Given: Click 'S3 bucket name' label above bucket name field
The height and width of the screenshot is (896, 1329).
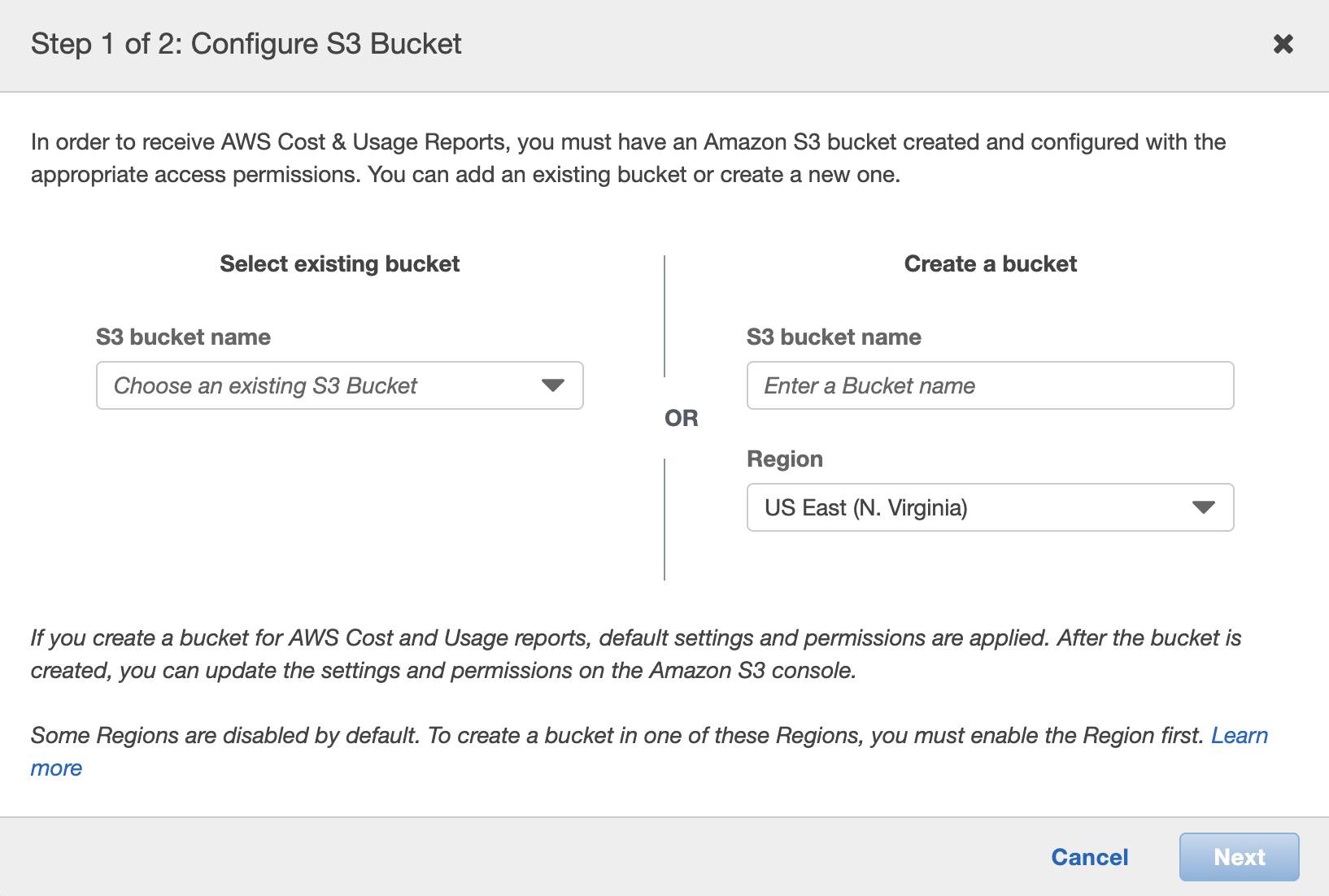Looking at the screenshot, I should tap(834, 337).
